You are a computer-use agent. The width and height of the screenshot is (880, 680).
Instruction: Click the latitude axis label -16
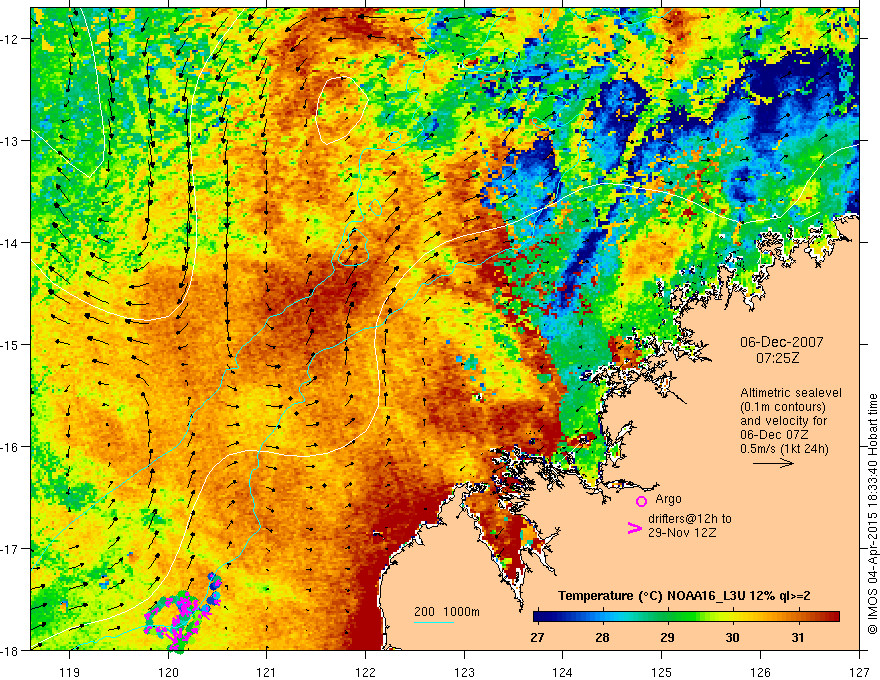point(11,447)
